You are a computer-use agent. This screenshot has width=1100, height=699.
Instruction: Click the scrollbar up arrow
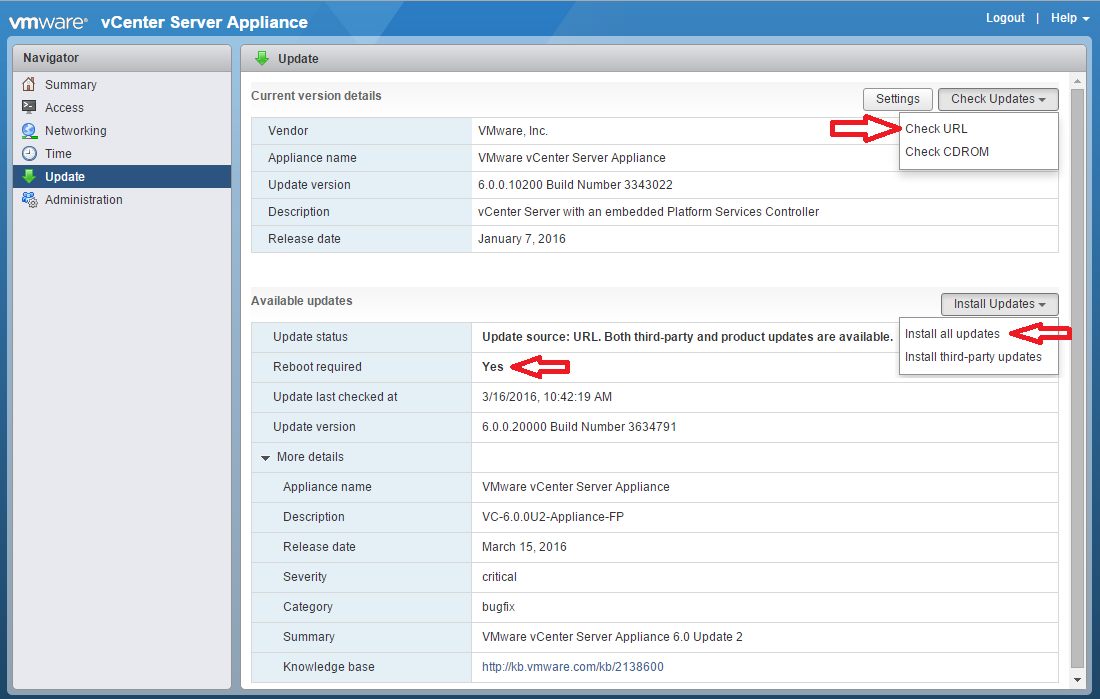click(x=1078, y=81)
